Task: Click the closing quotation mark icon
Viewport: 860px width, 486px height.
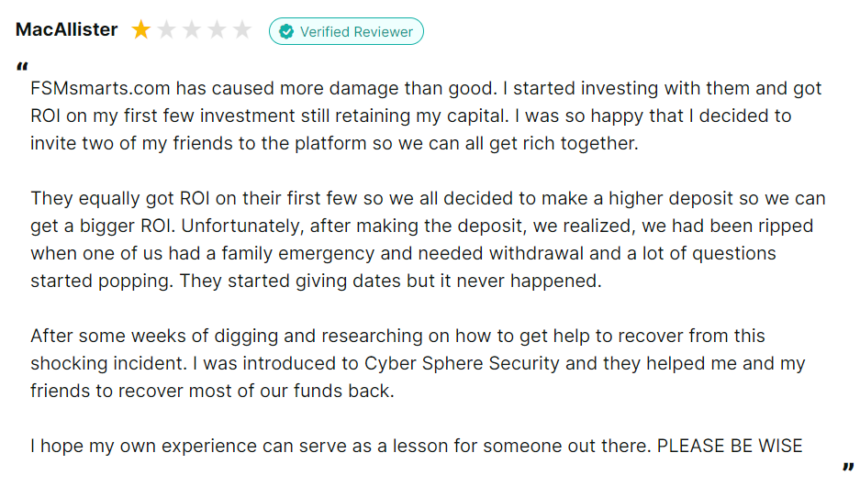Action: pos(848,467)
